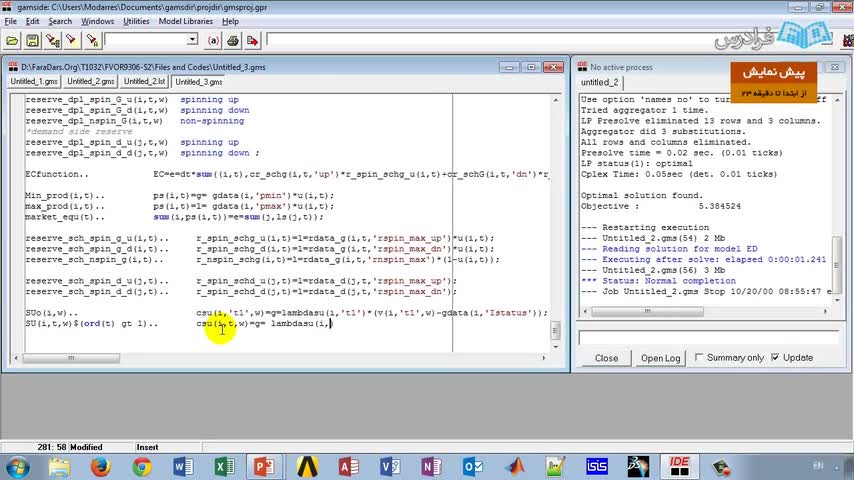Open Firefox from taskbar

[x=101, y=467]
